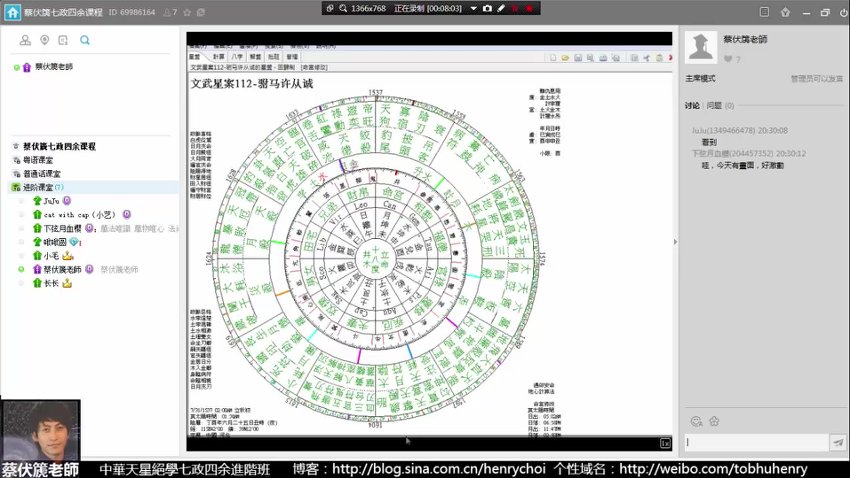
Task: Click the recorder pencil annotate icon
Action: [501, 8]
